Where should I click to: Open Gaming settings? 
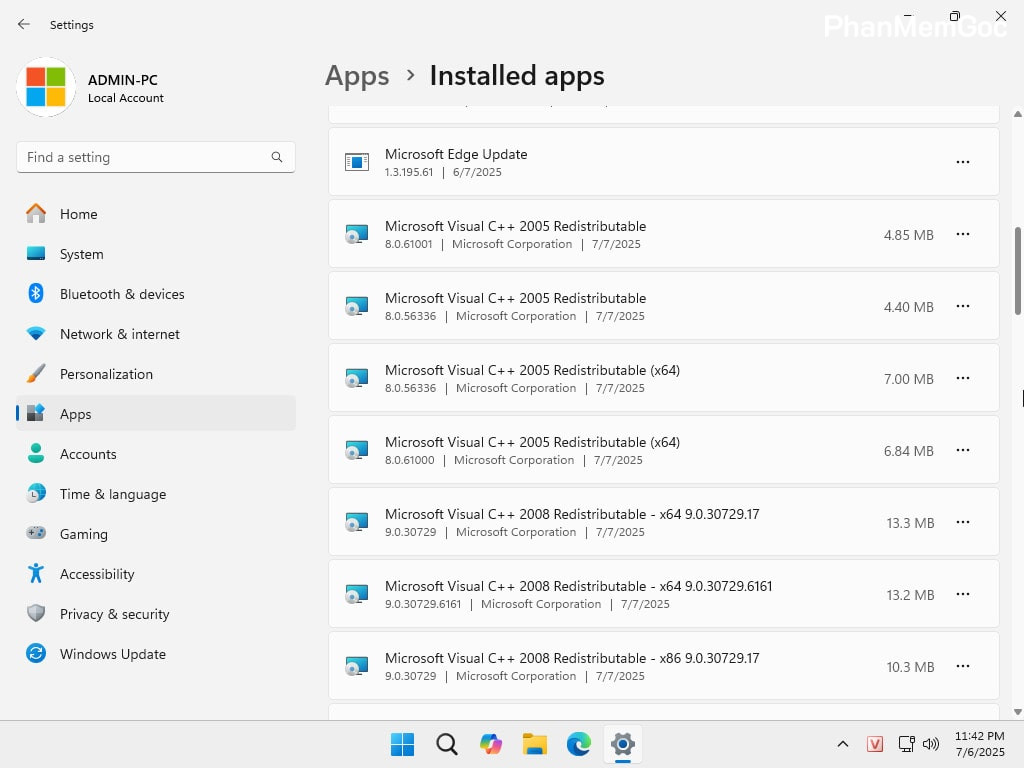(x=83, y=534)
